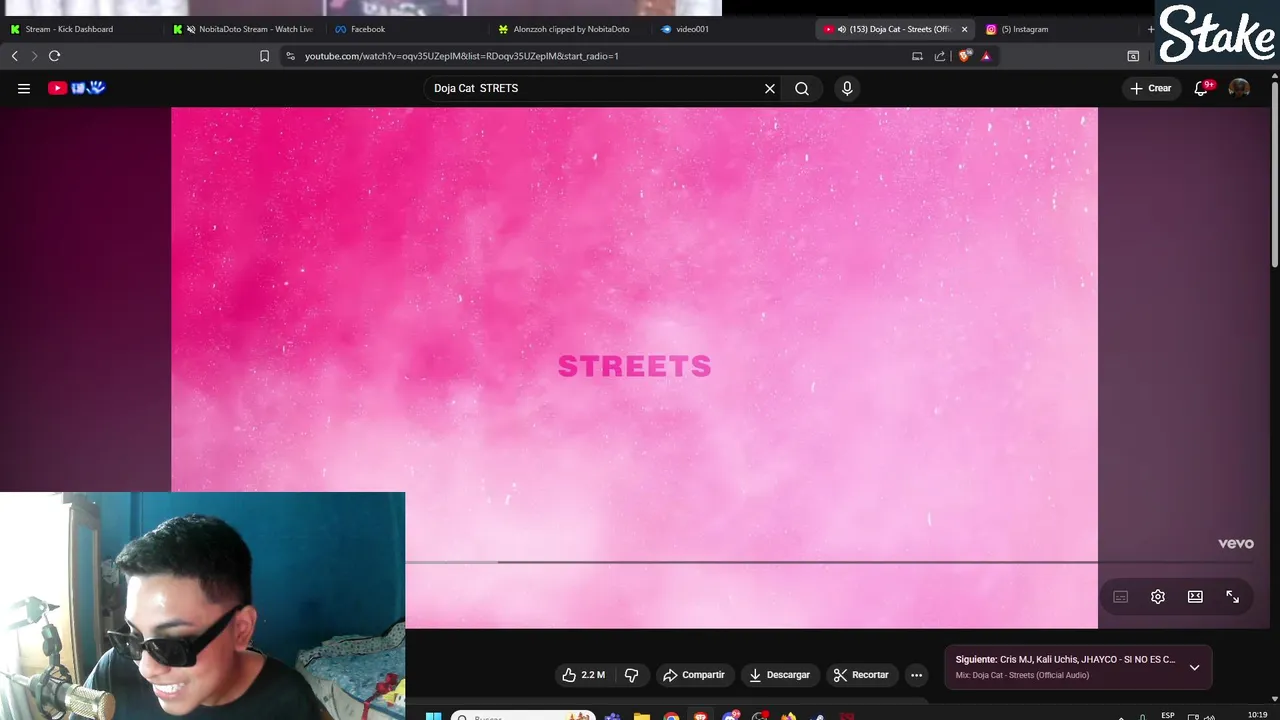
Task: Click the Recortar clip button
Action: [x=861, y=675]
